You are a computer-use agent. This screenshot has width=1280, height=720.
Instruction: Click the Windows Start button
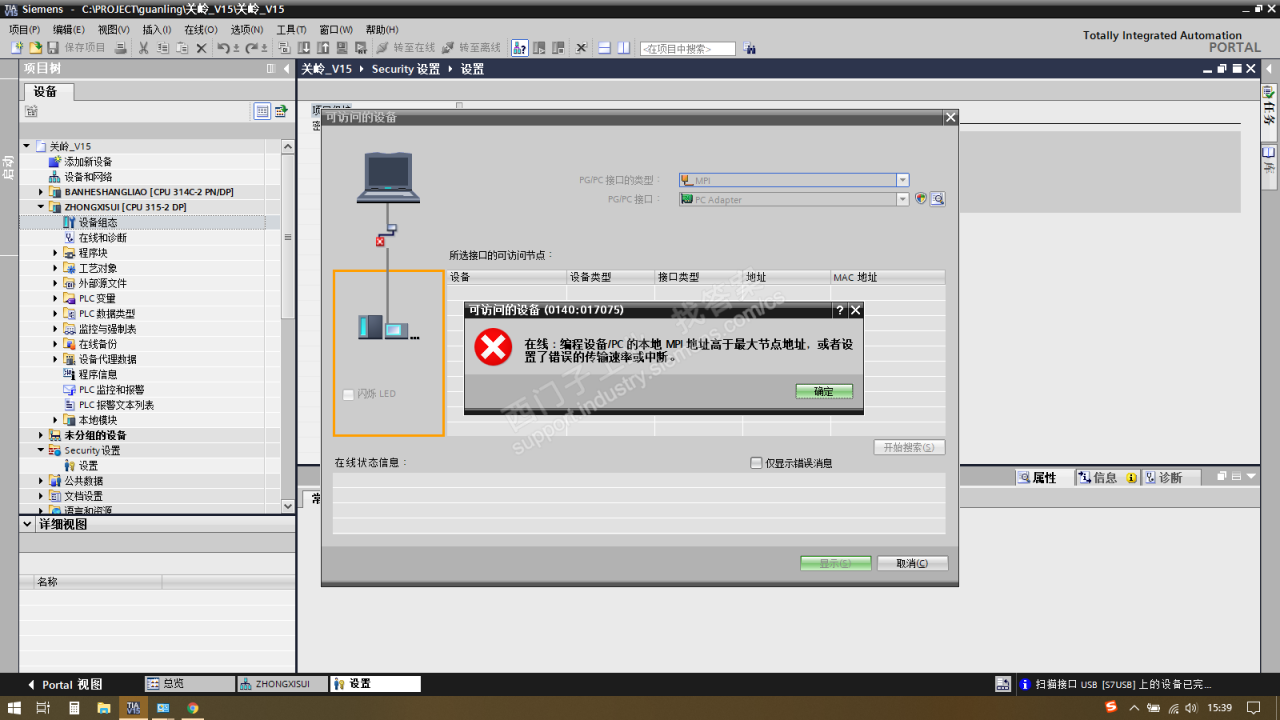14,708
